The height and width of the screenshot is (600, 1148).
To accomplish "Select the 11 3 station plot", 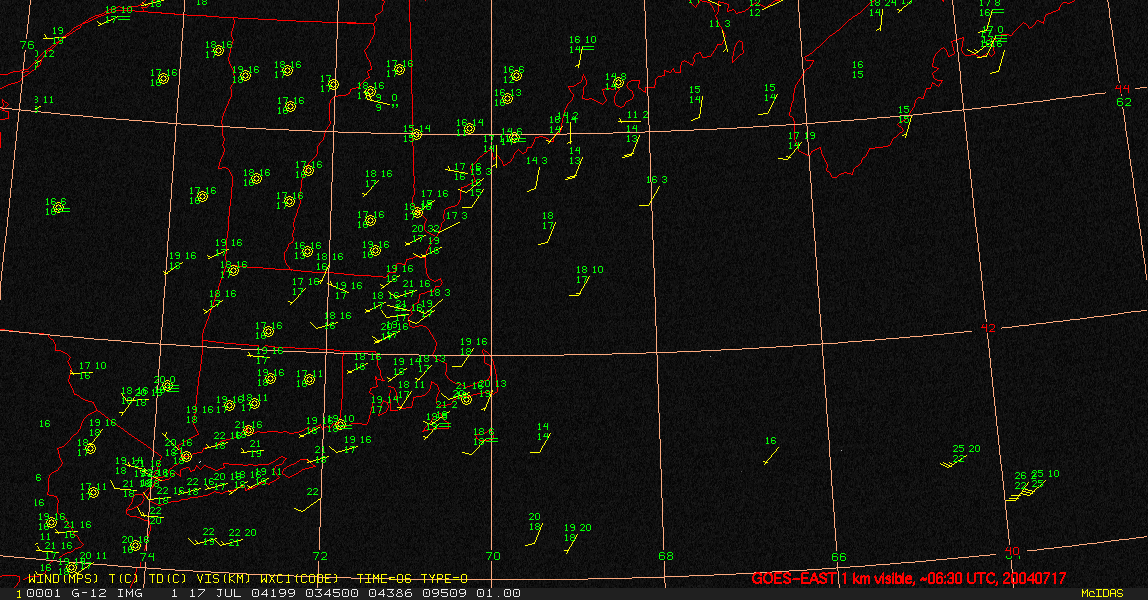I will 720,24.
